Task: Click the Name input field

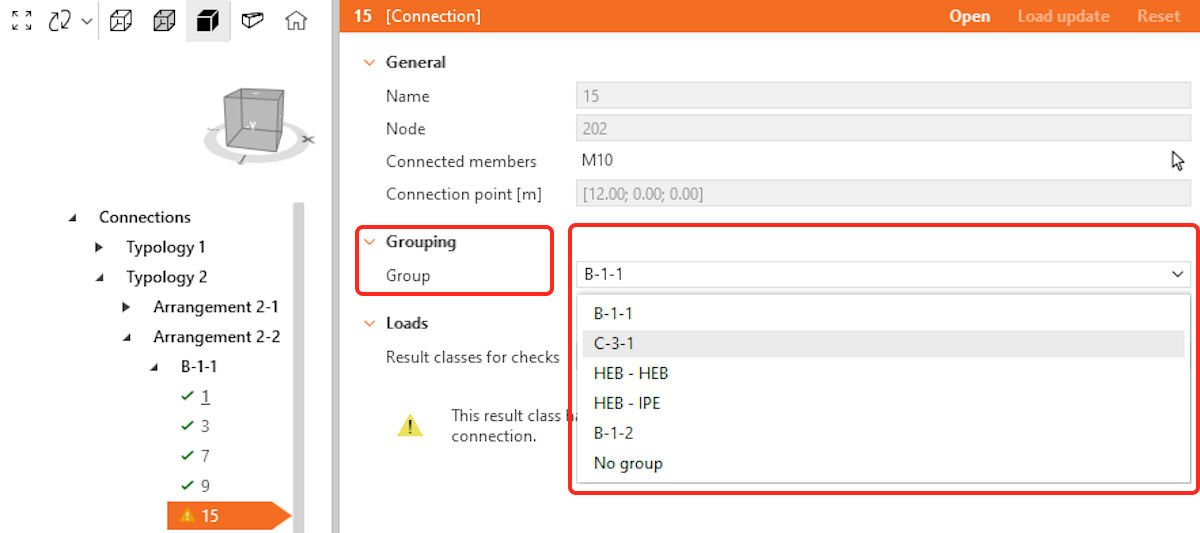Action: (x=883, y=96)
